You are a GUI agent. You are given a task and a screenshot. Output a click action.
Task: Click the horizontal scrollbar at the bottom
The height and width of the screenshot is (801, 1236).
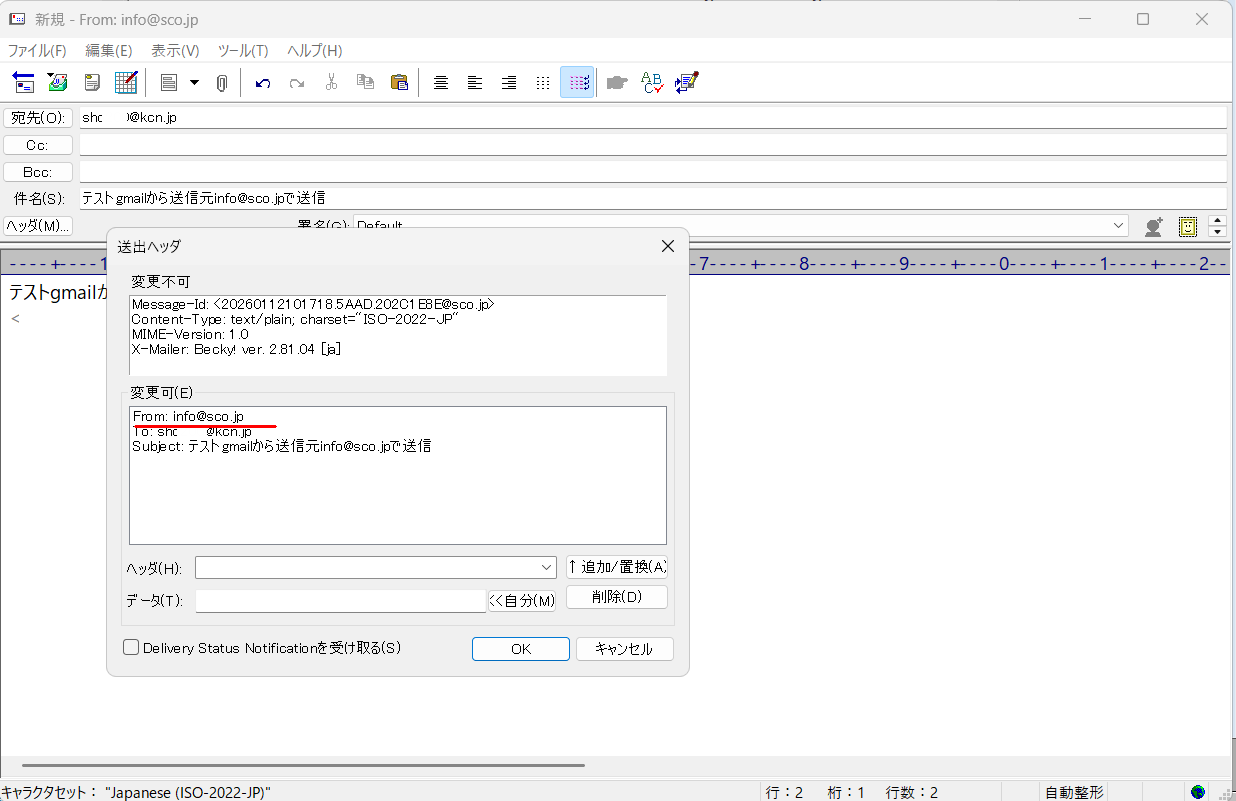click(x=300, y=764)
